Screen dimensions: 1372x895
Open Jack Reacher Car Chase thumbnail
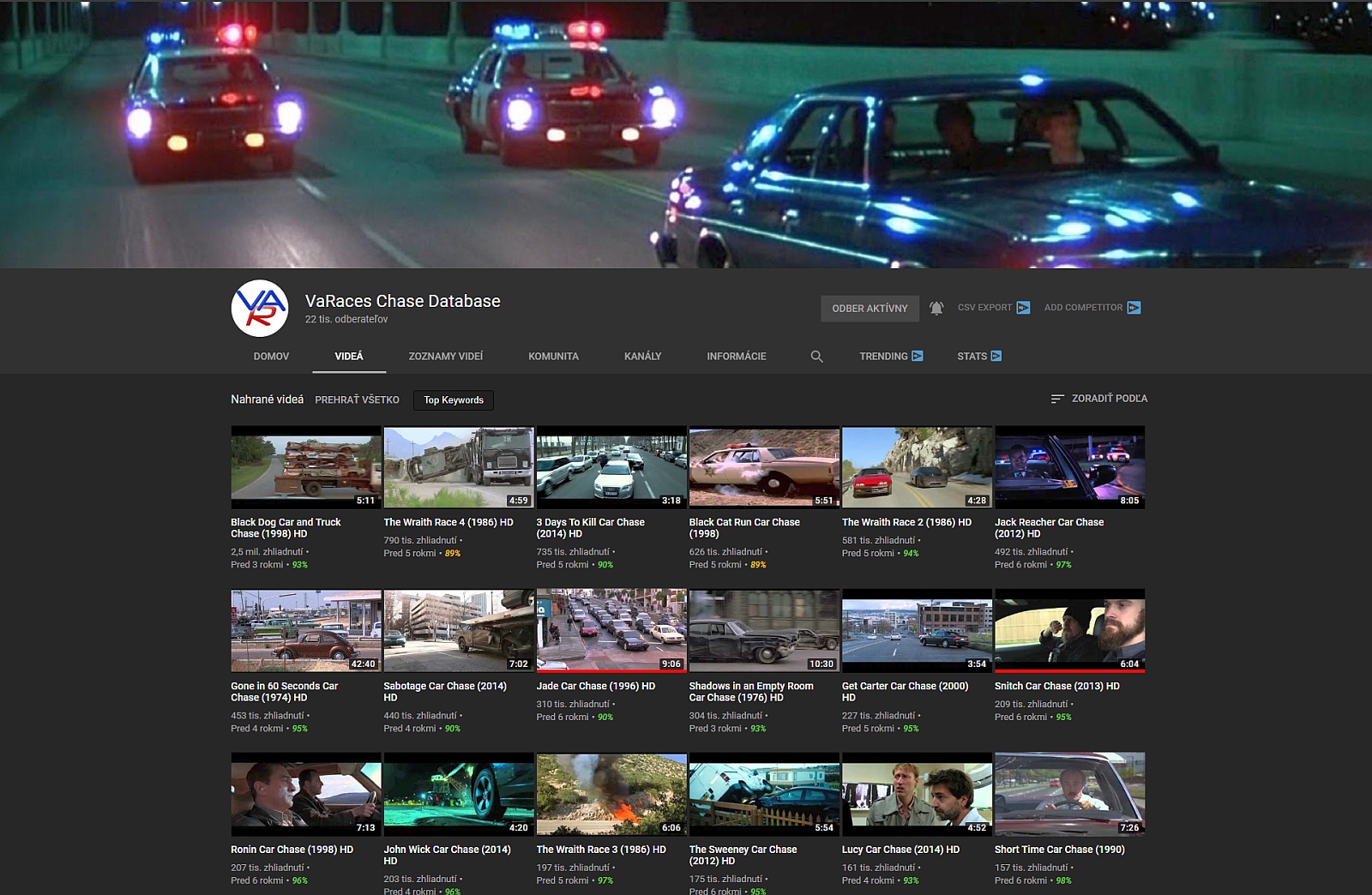pyautogui.click(x=1069, y=467)
